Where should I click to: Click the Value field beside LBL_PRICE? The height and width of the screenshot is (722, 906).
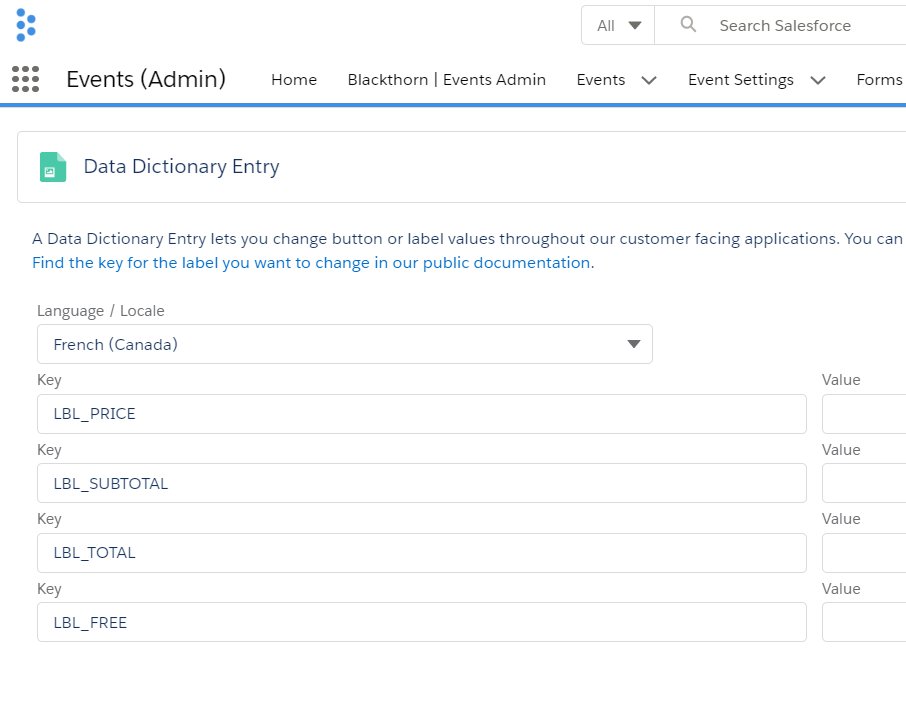click(x=864, y=414)
